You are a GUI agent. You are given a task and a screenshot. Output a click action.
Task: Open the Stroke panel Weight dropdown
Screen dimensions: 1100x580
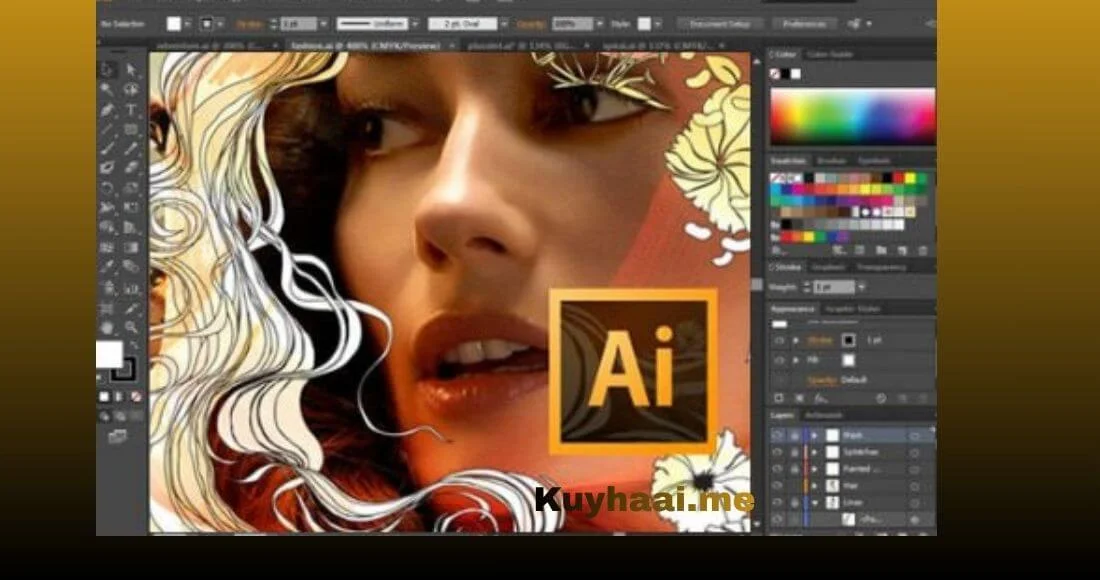click(x=861, y=287)
